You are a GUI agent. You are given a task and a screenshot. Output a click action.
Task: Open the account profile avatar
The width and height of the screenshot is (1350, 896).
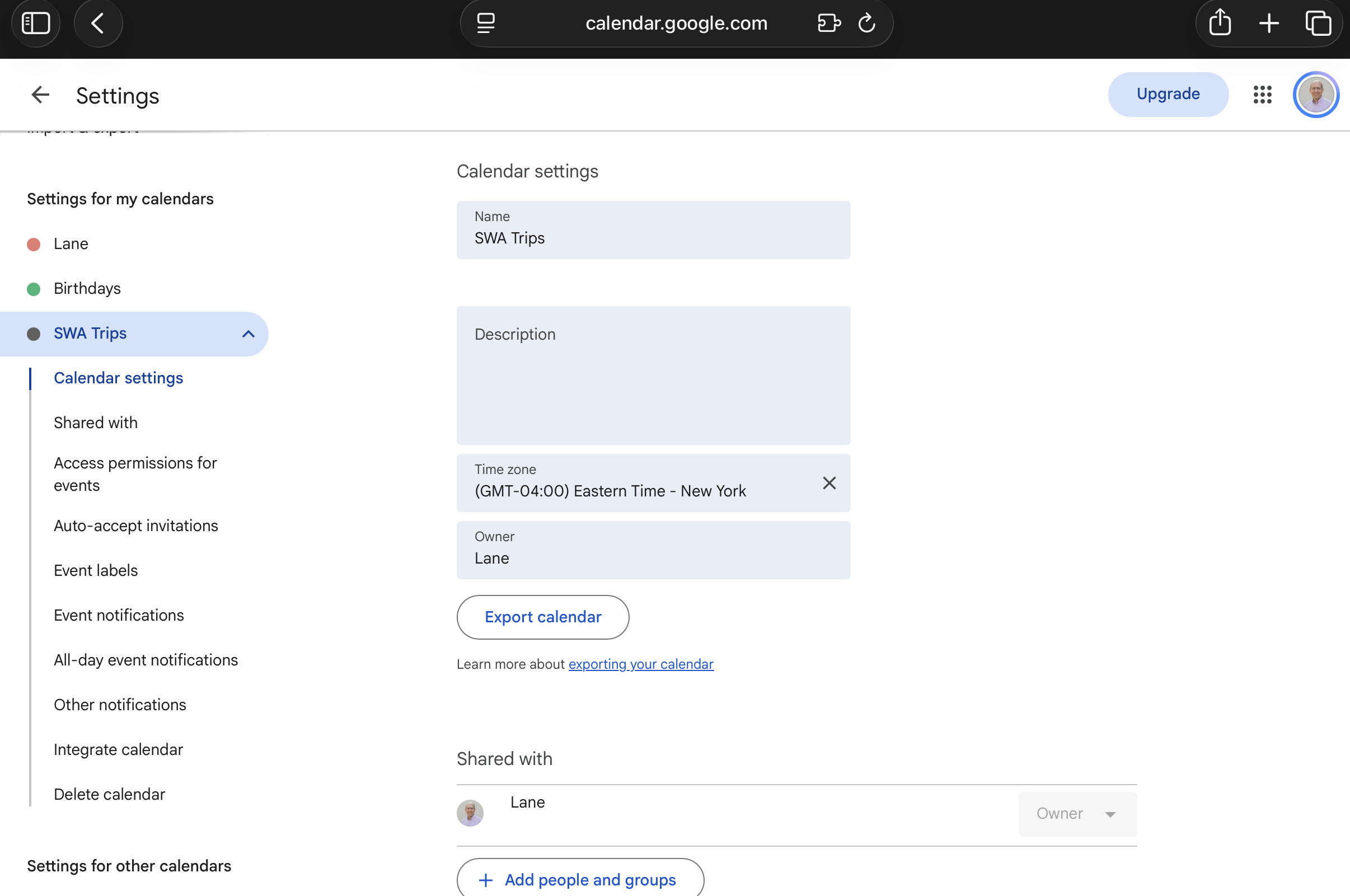point(1316,94)
